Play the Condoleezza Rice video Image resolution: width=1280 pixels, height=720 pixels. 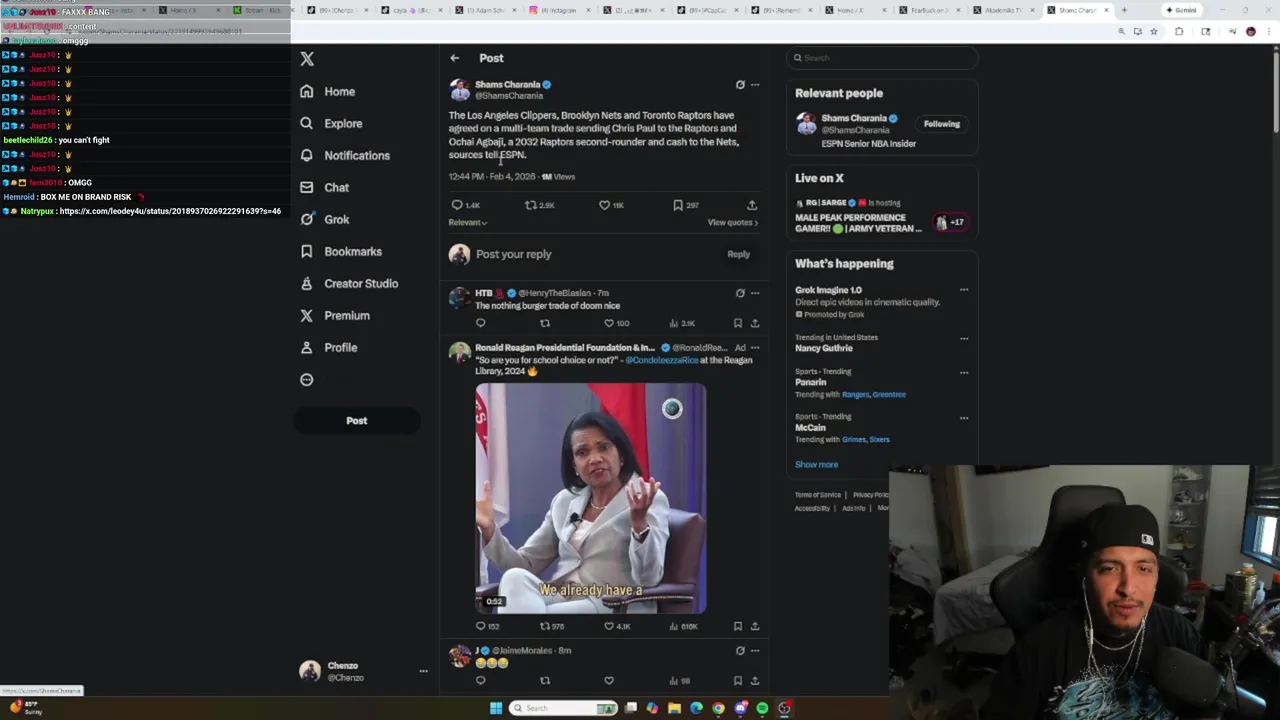pyautogui.click(x=591, y=498)
